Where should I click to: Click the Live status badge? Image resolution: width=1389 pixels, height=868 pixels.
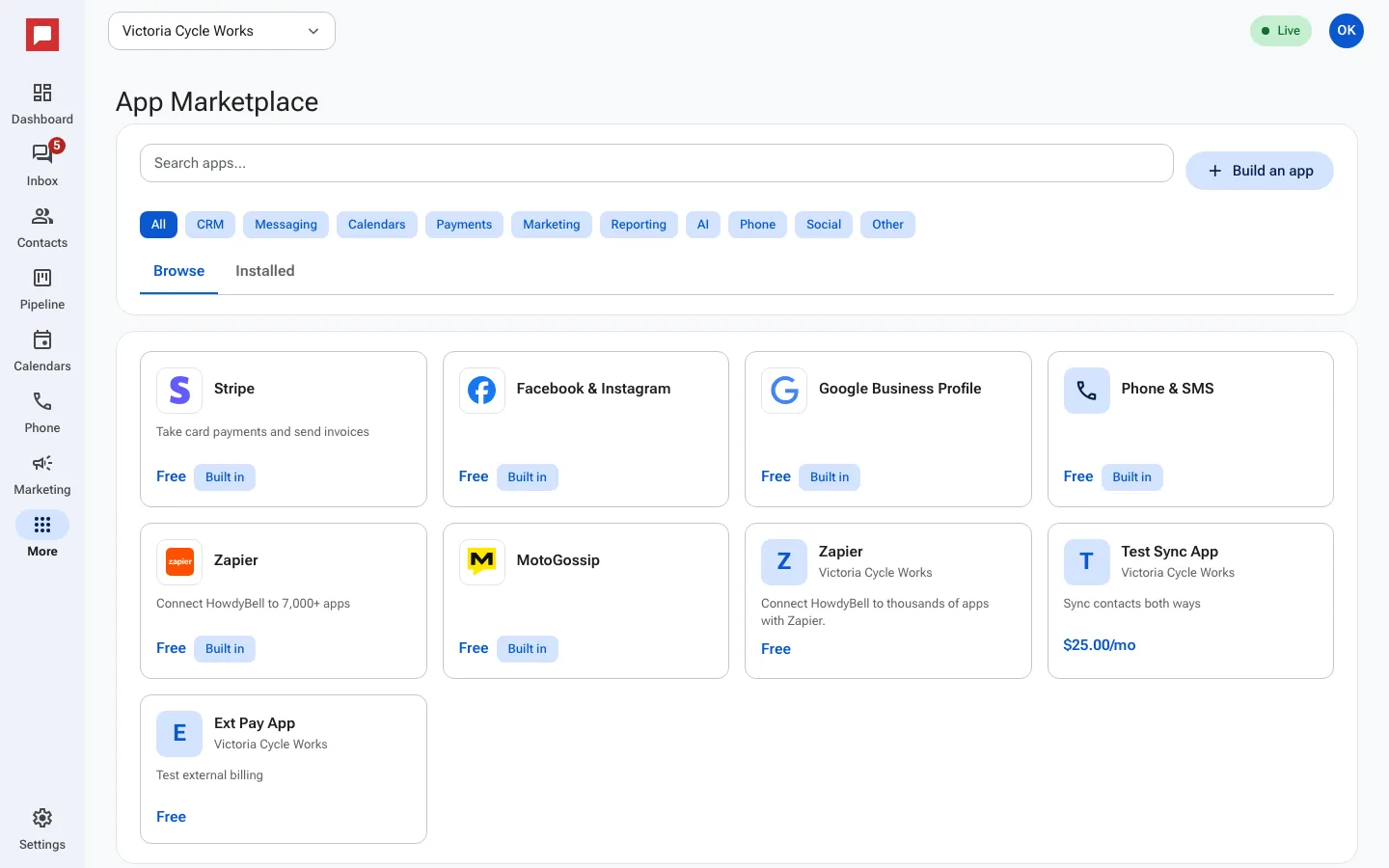click(1281, 31)
